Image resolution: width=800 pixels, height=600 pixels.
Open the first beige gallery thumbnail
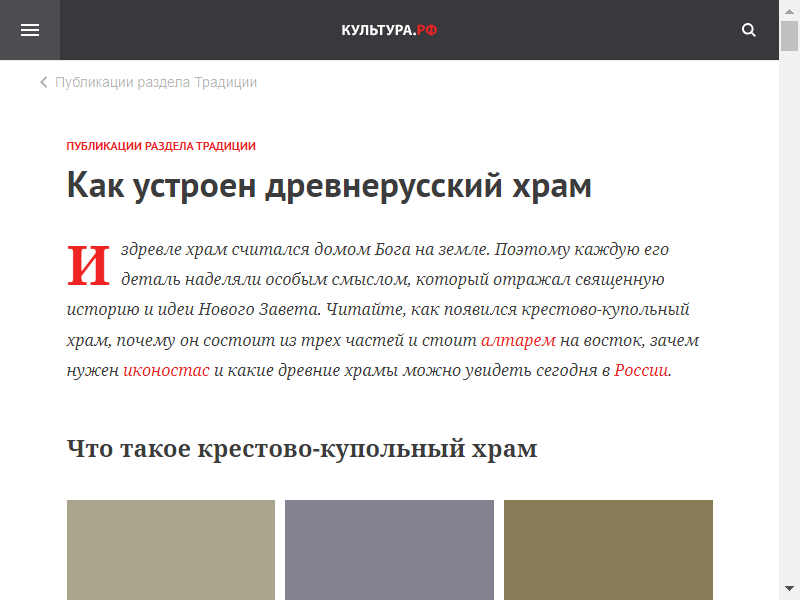[171, 550]
